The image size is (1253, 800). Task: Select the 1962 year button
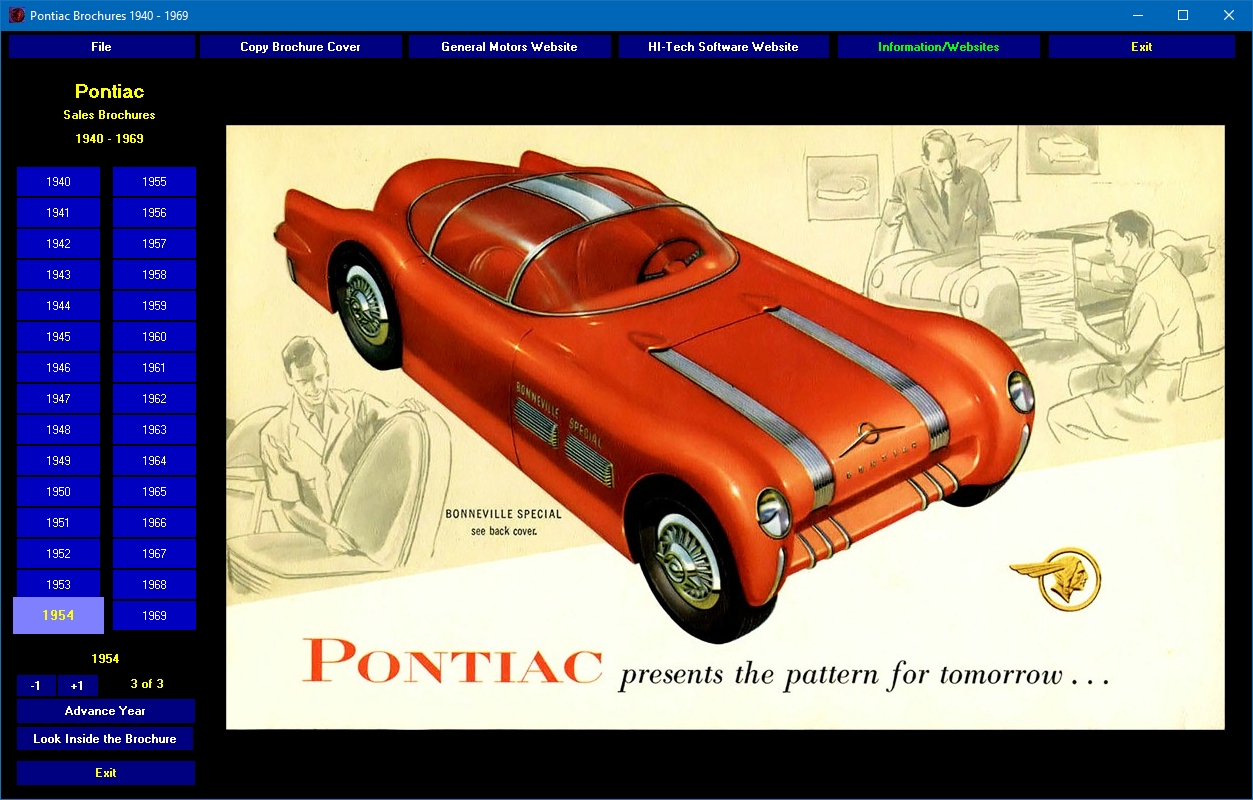154,399
